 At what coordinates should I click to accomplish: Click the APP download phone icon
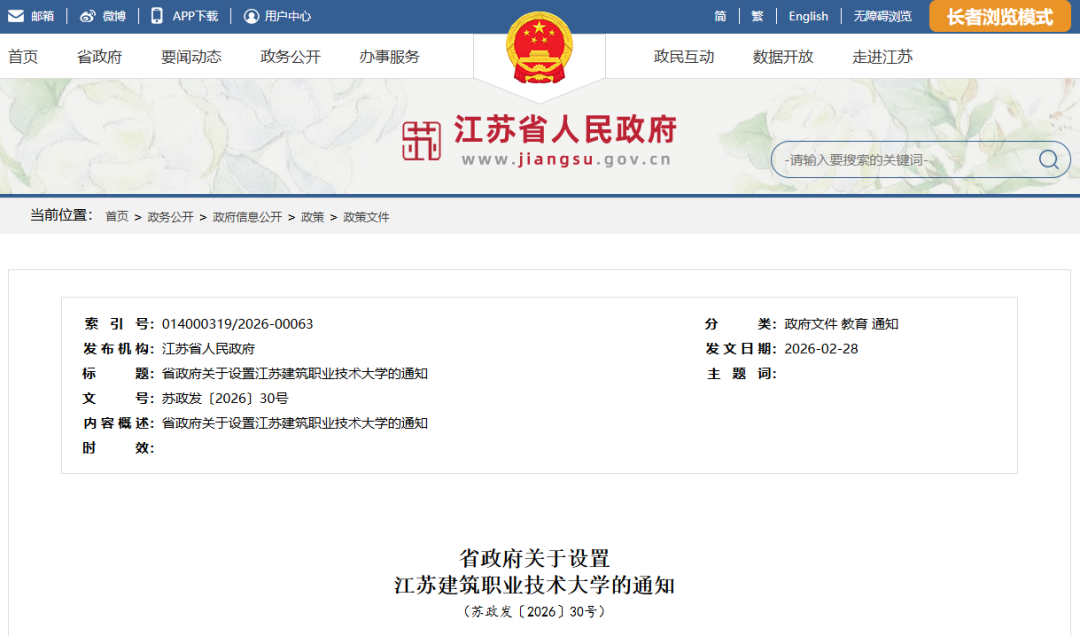point(157,16)
